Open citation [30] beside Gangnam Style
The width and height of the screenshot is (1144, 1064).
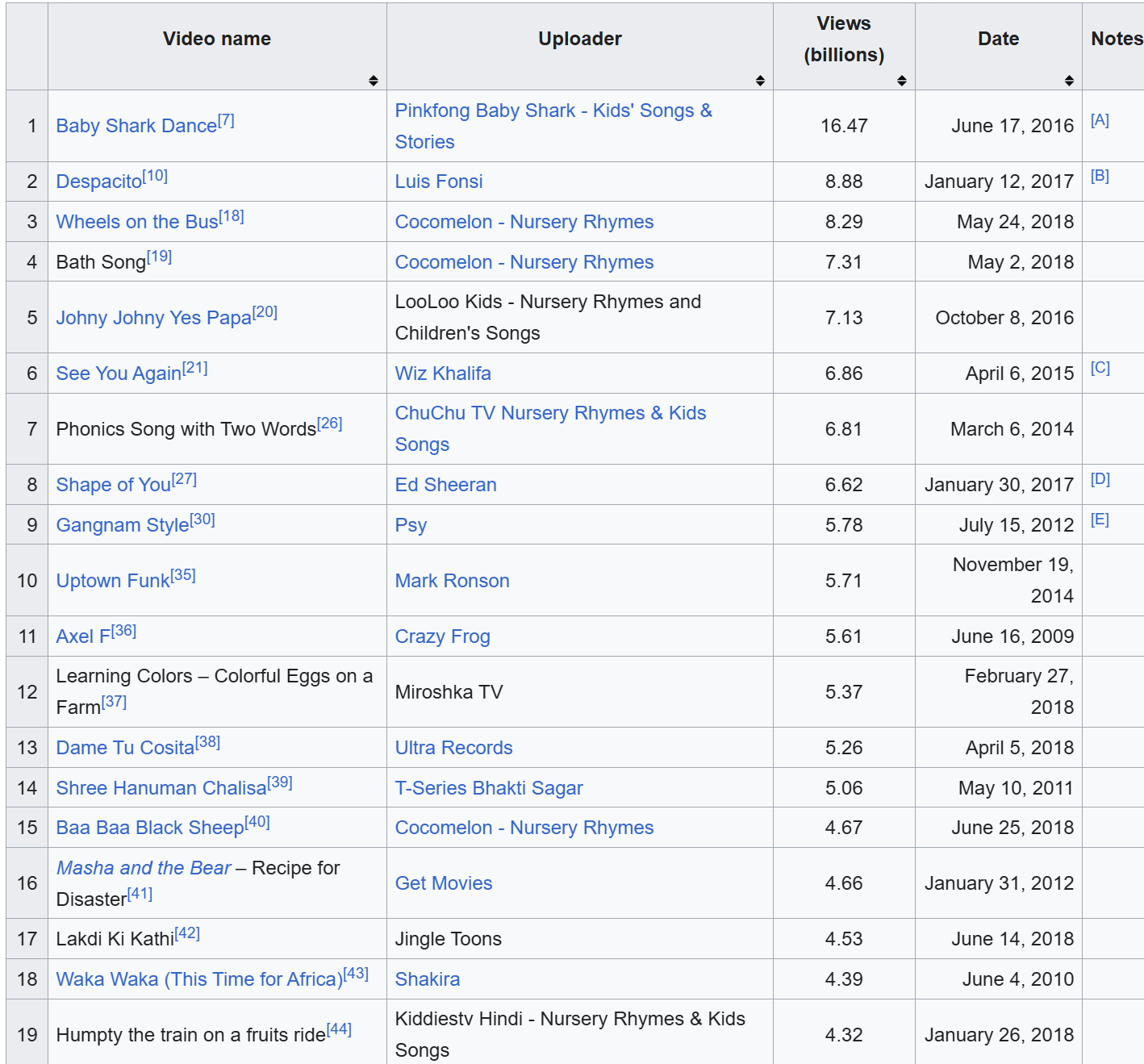[x=202, y=519]
